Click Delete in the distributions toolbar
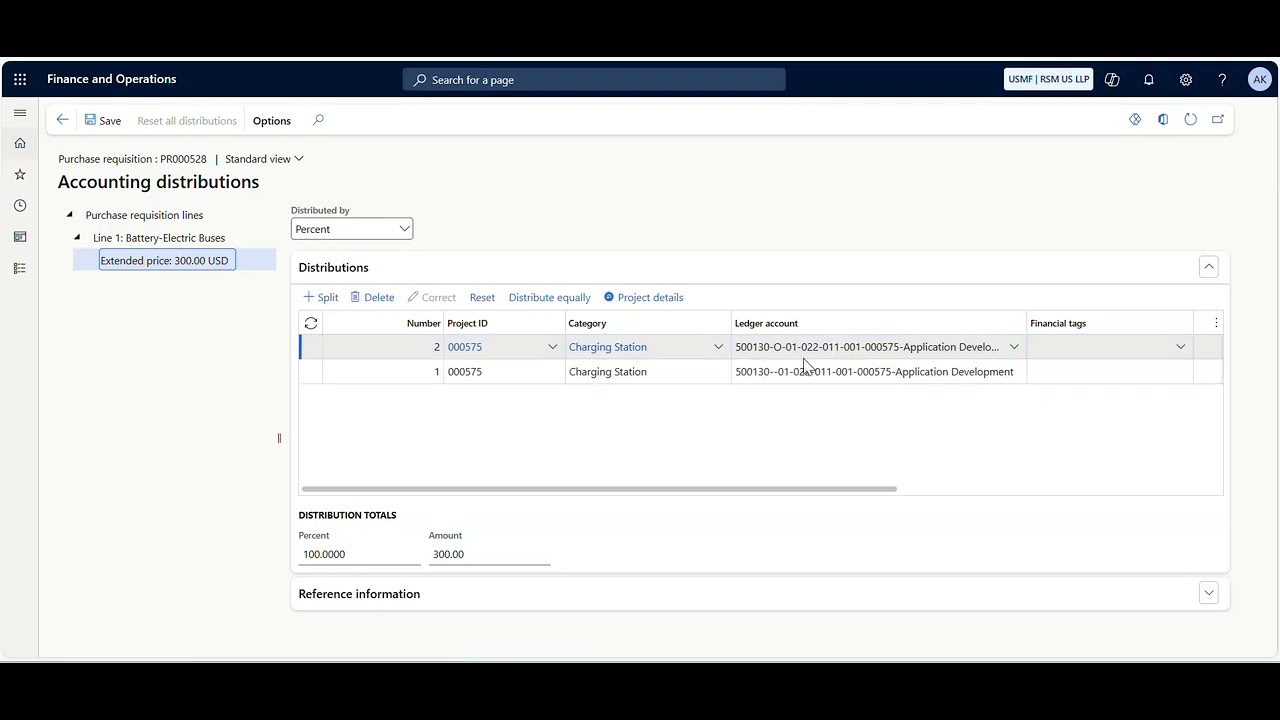Screen dimensions: 1280x720 coord(372,297)
